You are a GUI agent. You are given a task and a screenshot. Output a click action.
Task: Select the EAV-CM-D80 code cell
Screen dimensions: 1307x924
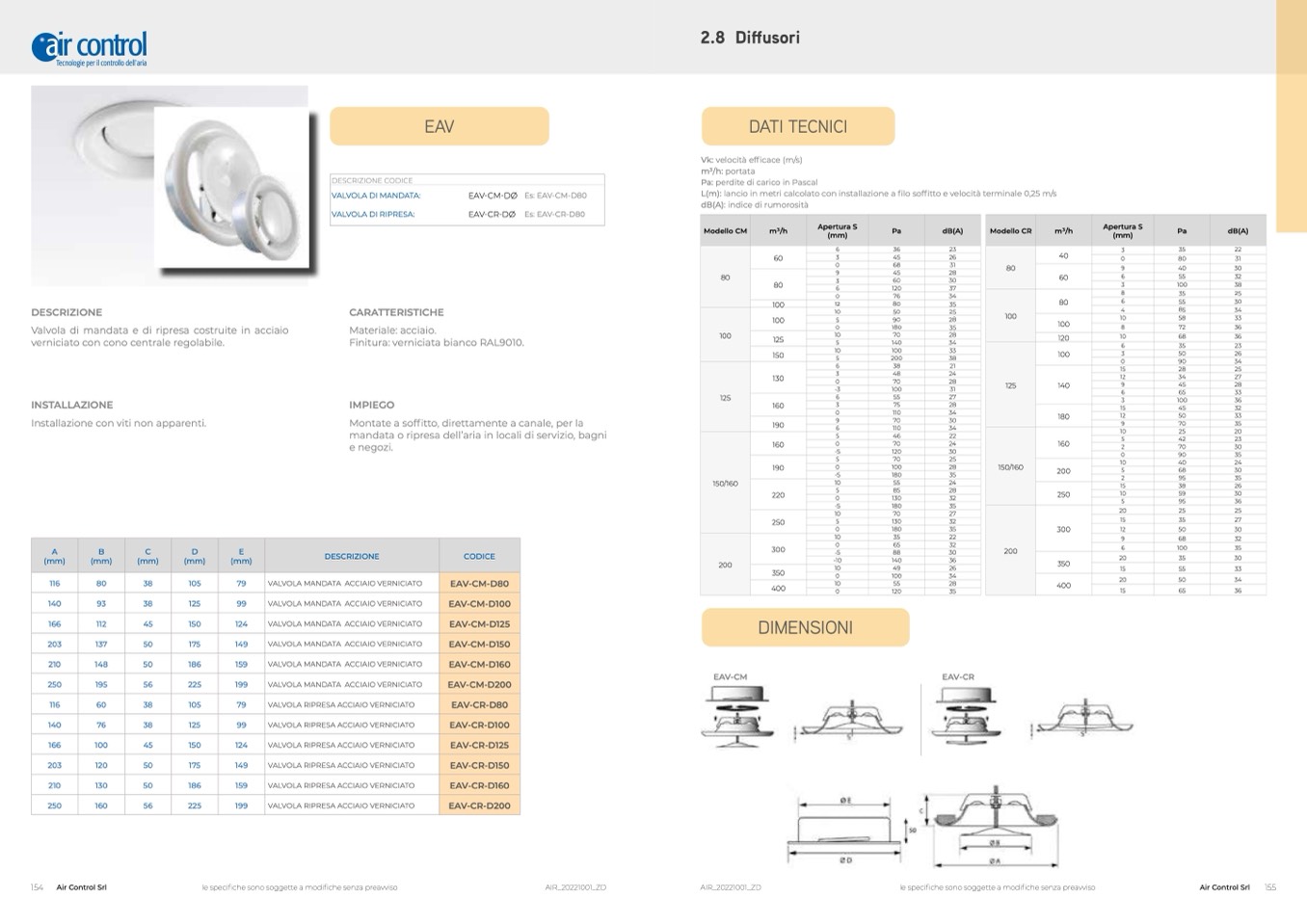coord(479,584)
